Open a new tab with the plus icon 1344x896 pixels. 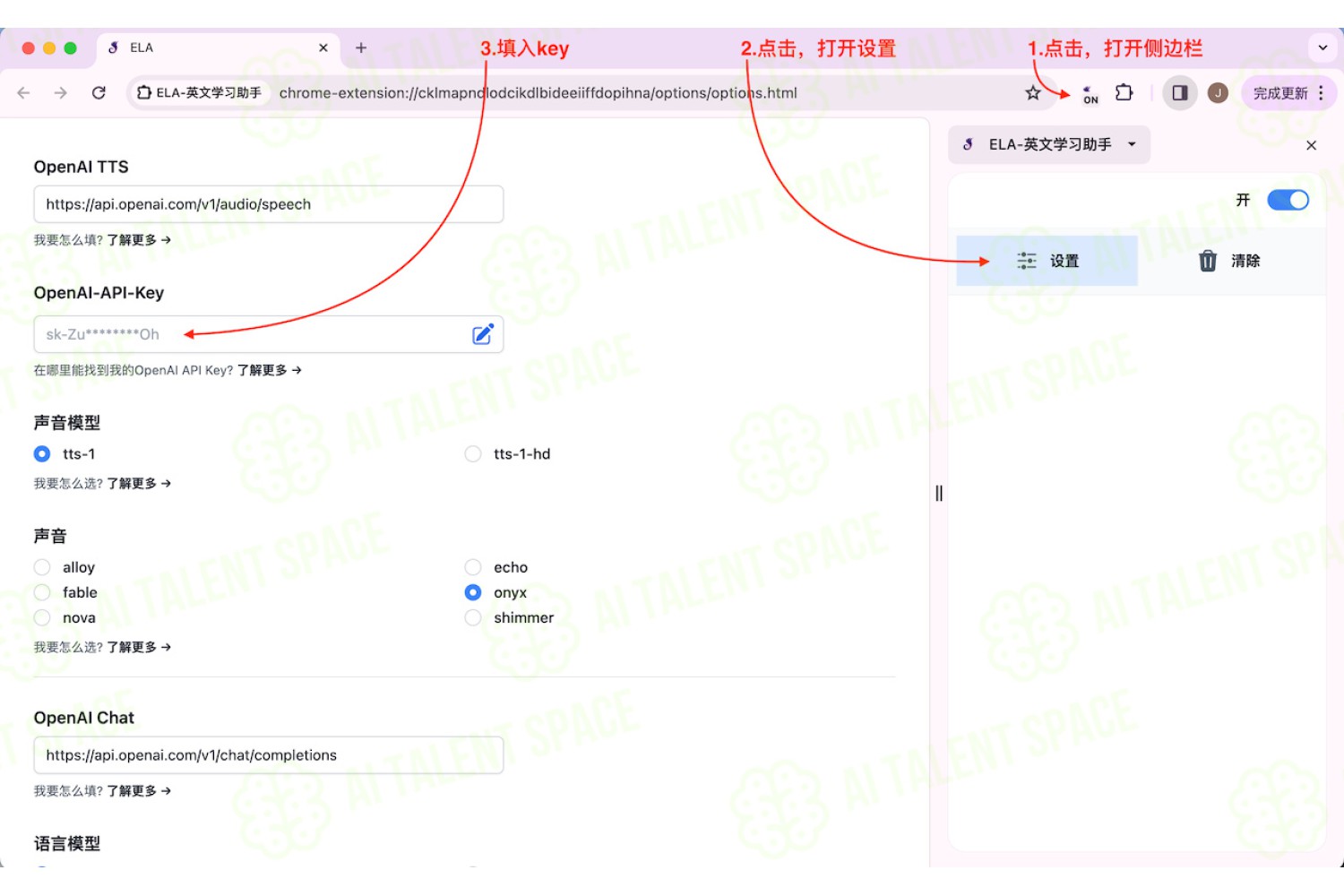pos(361,47)
